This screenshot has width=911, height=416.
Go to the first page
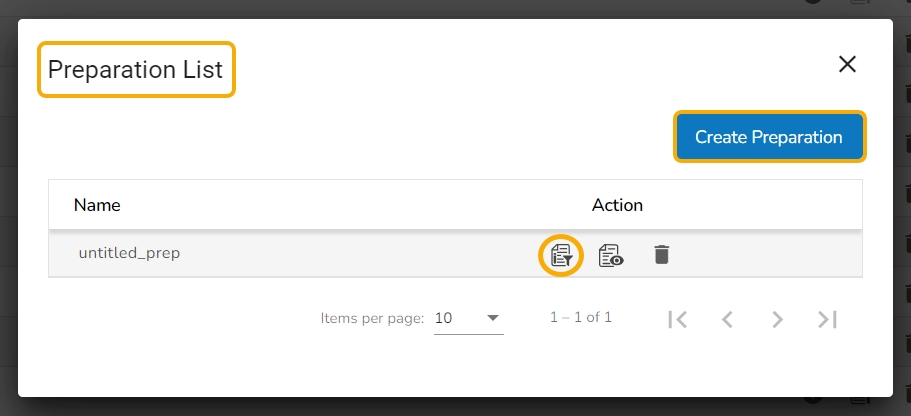pyautogui.click(x=678, y=319)
